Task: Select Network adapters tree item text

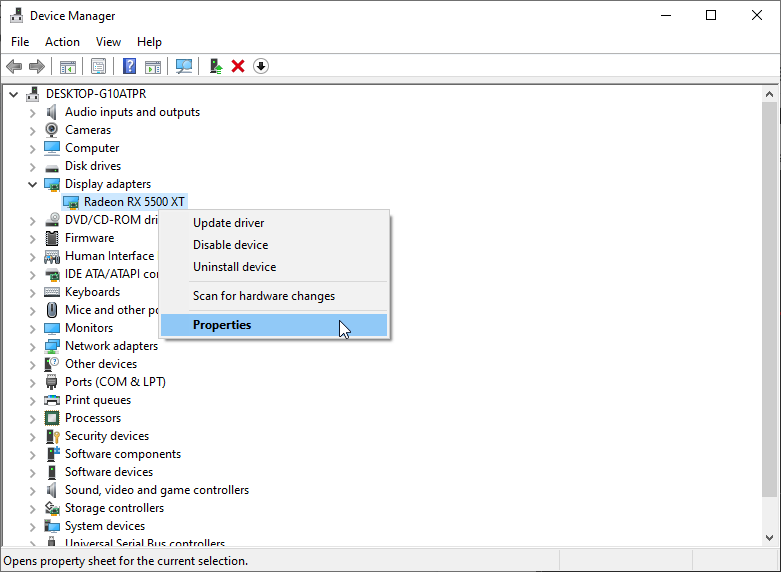Action: click(112, 346)
